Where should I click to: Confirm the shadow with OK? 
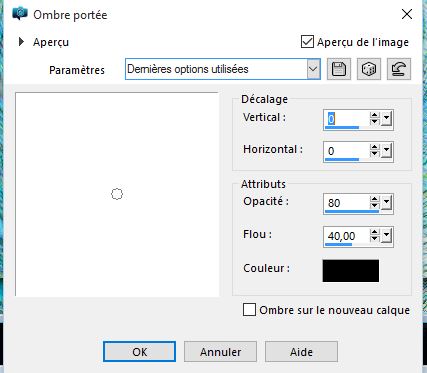[139, 352]
